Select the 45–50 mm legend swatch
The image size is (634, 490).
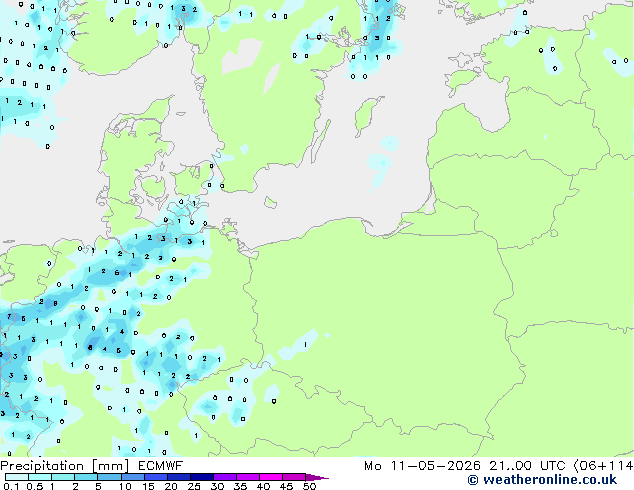coord(294,477)
